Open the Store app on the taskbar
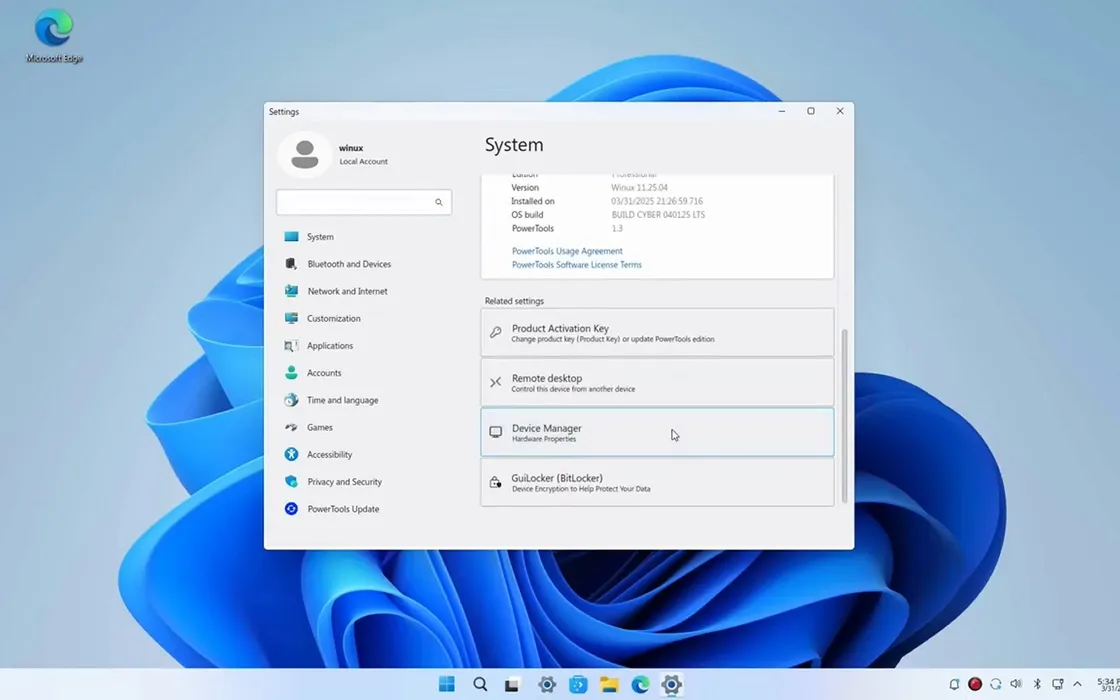This screenshot has width=1120, height=700. click(578, 684)
